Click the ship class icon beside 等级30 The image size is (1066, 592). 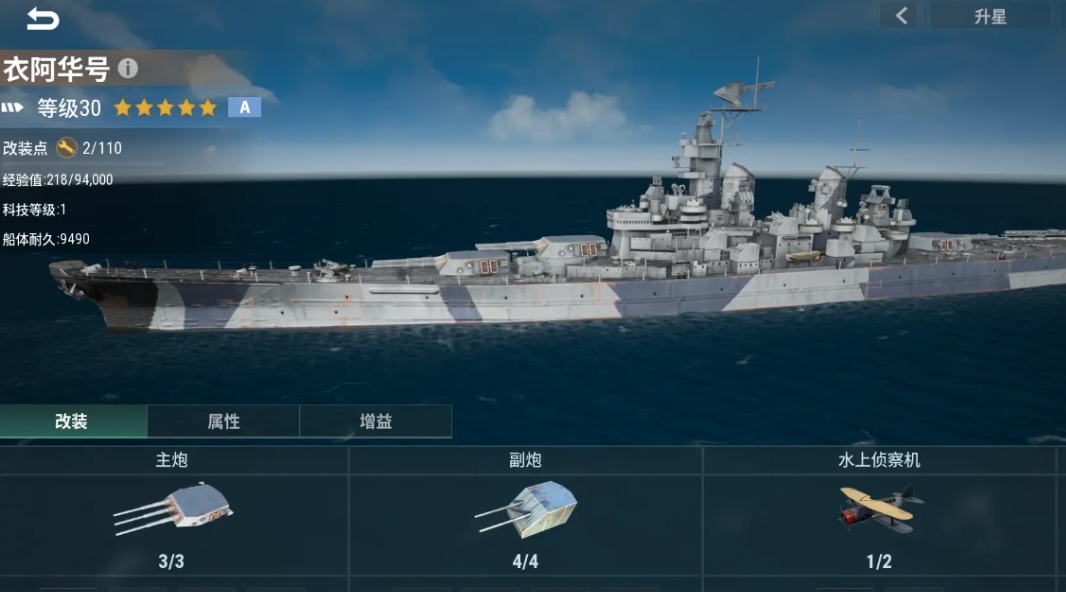pos(12,107)
